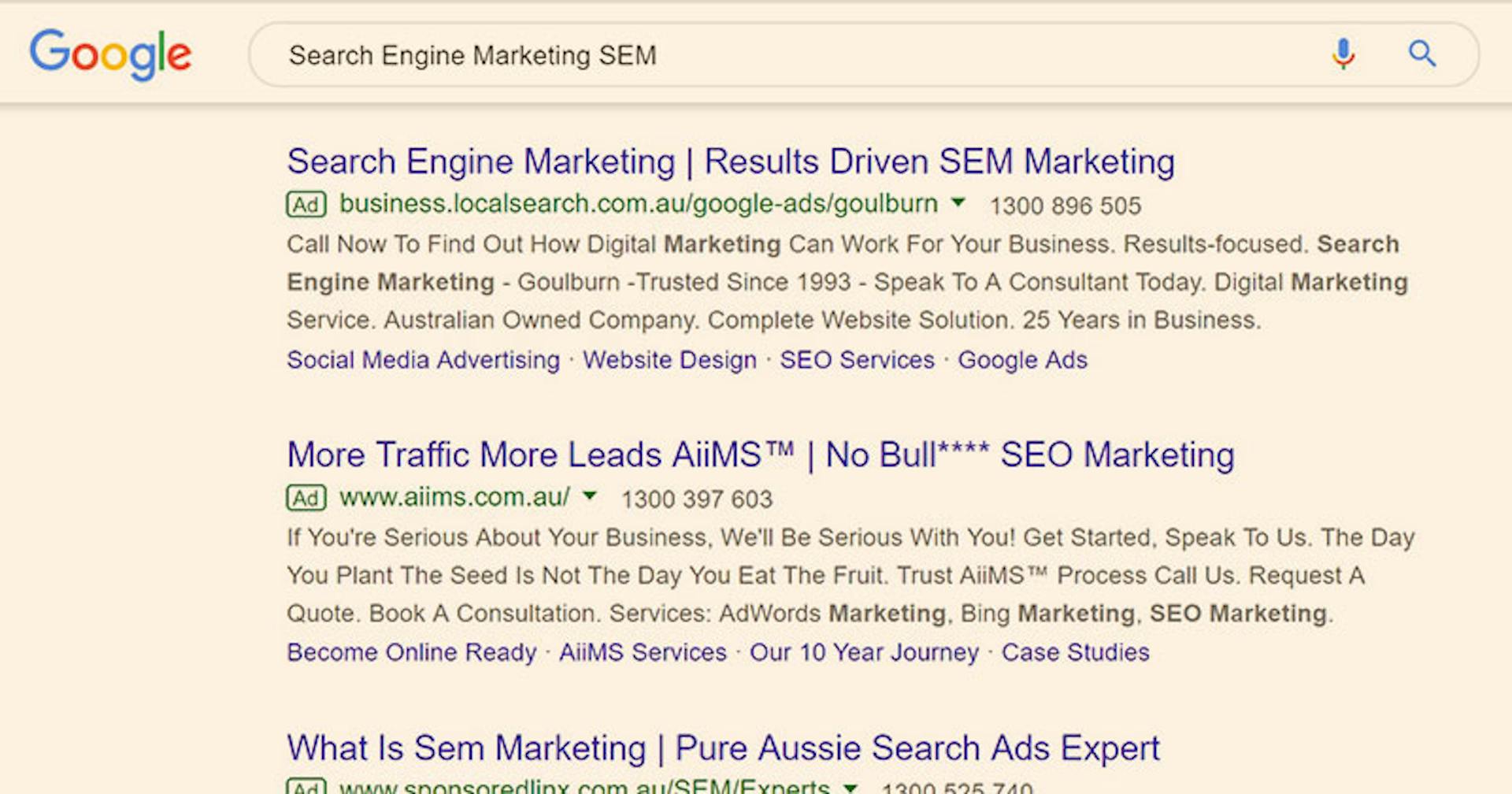
Task: Expand dropdown arrow next to sponsoredlinx URL
Action: [850, 787]
